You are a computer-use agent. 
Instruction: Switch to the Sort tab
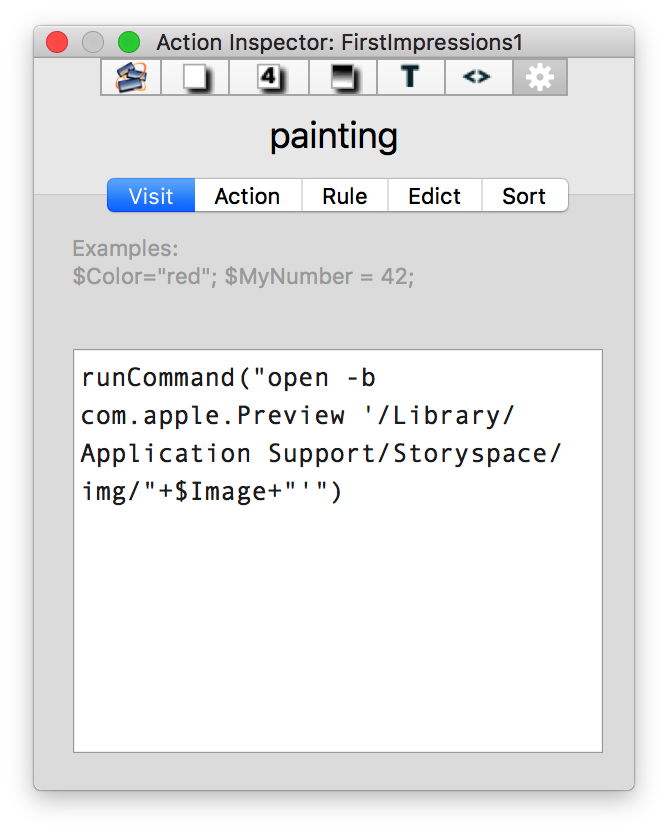tap(524, 196)
